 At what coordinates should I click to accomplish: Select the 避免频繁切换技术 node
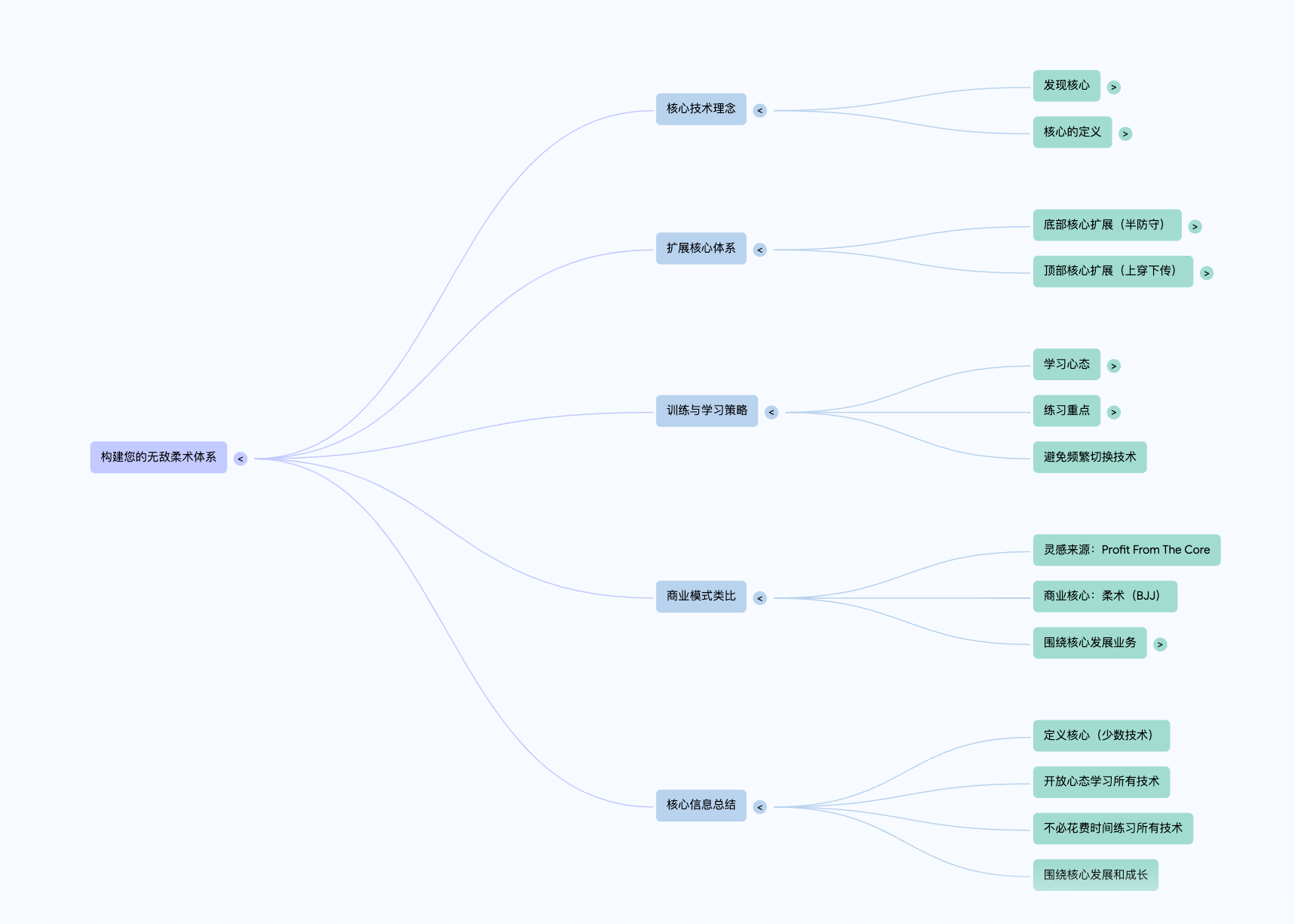pos(1089,457)
